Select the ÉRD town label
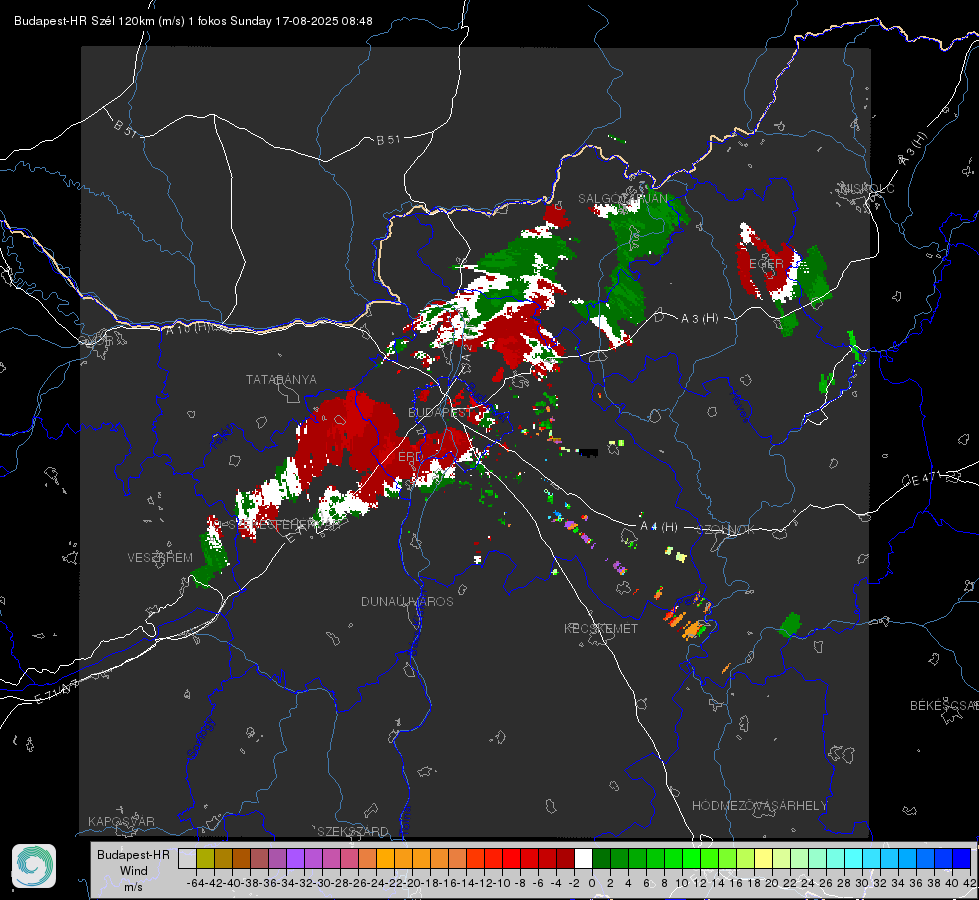Viewport: 979px width, 900px height. point(410,457)
